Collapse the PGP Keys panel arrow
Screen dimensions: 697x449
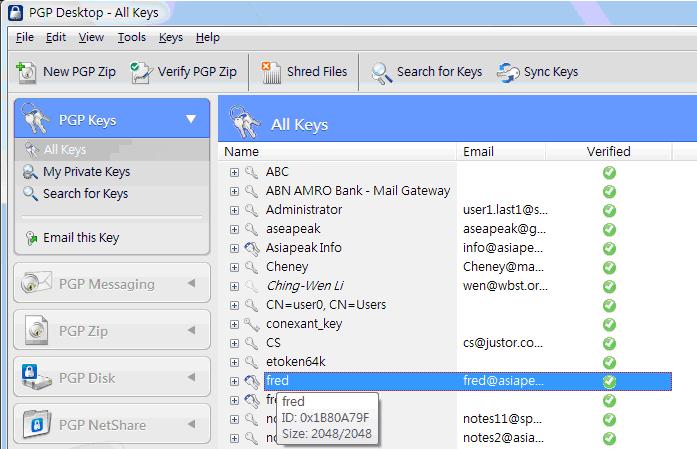[x=191, y=120]
